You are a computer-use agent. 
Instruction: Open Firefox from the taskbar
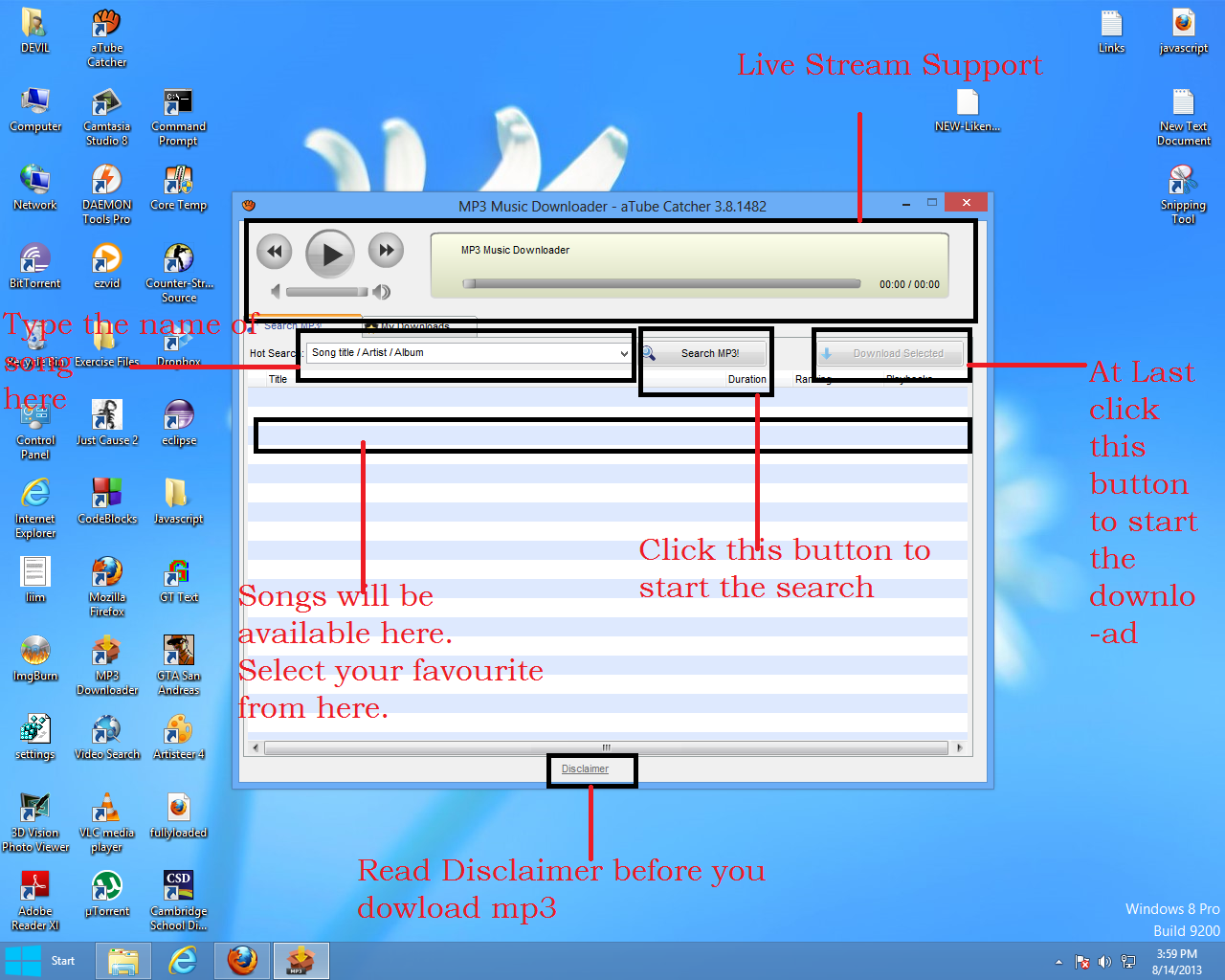coord(242,960)
